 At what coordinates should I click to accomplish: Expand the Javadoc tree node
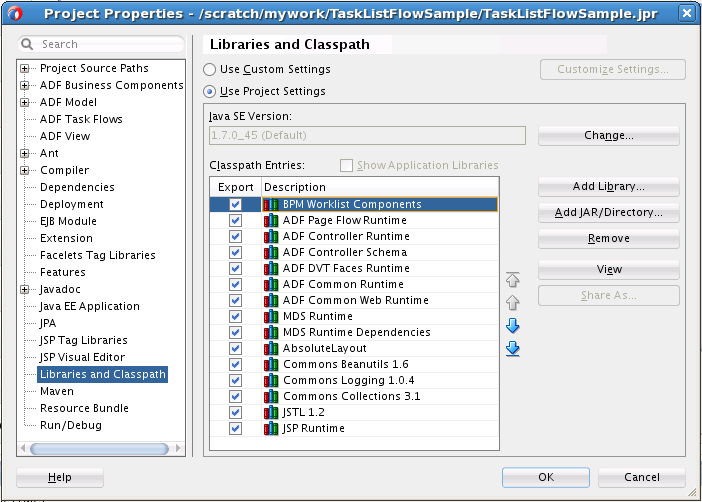(x=25, y=290)
